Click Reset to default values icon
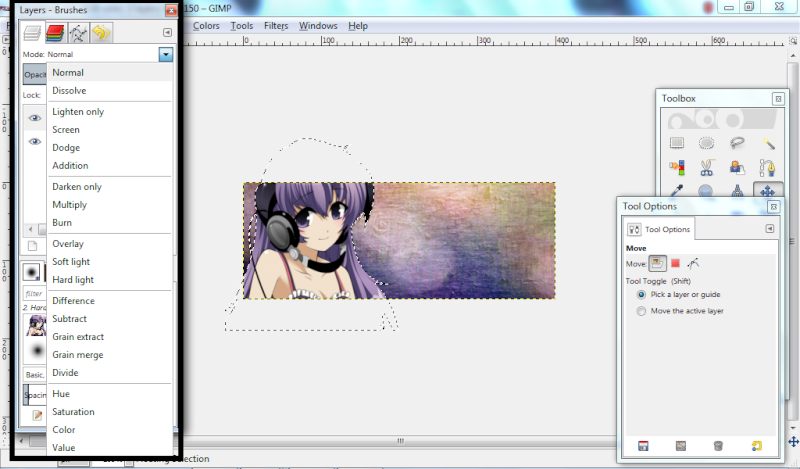This screenshot has height=469, width=800. click(x=756, y=446)
